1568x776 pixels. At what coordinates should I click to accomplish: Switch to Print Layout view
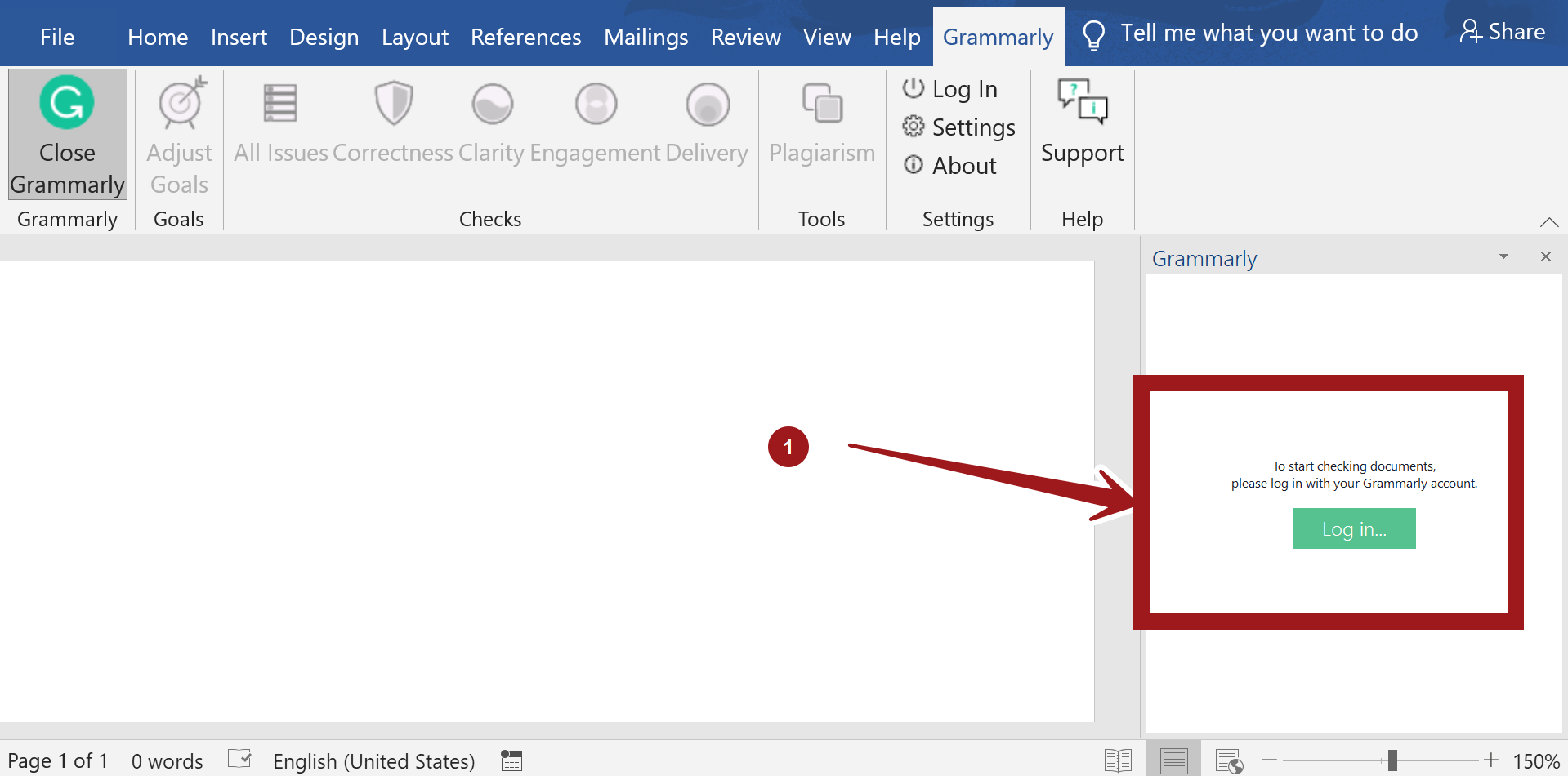coord(1173,760)
